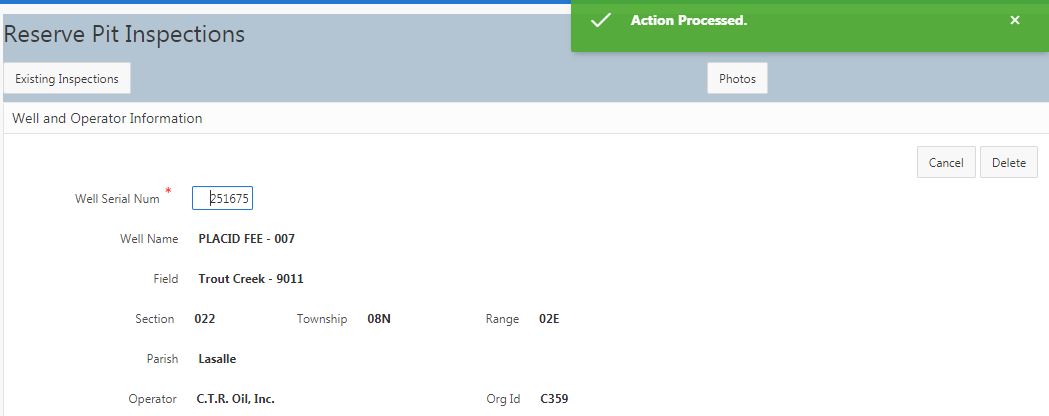Click the red required asterisk
The width and height of the screenshot is (1049, 416).
tap(168, 190)
